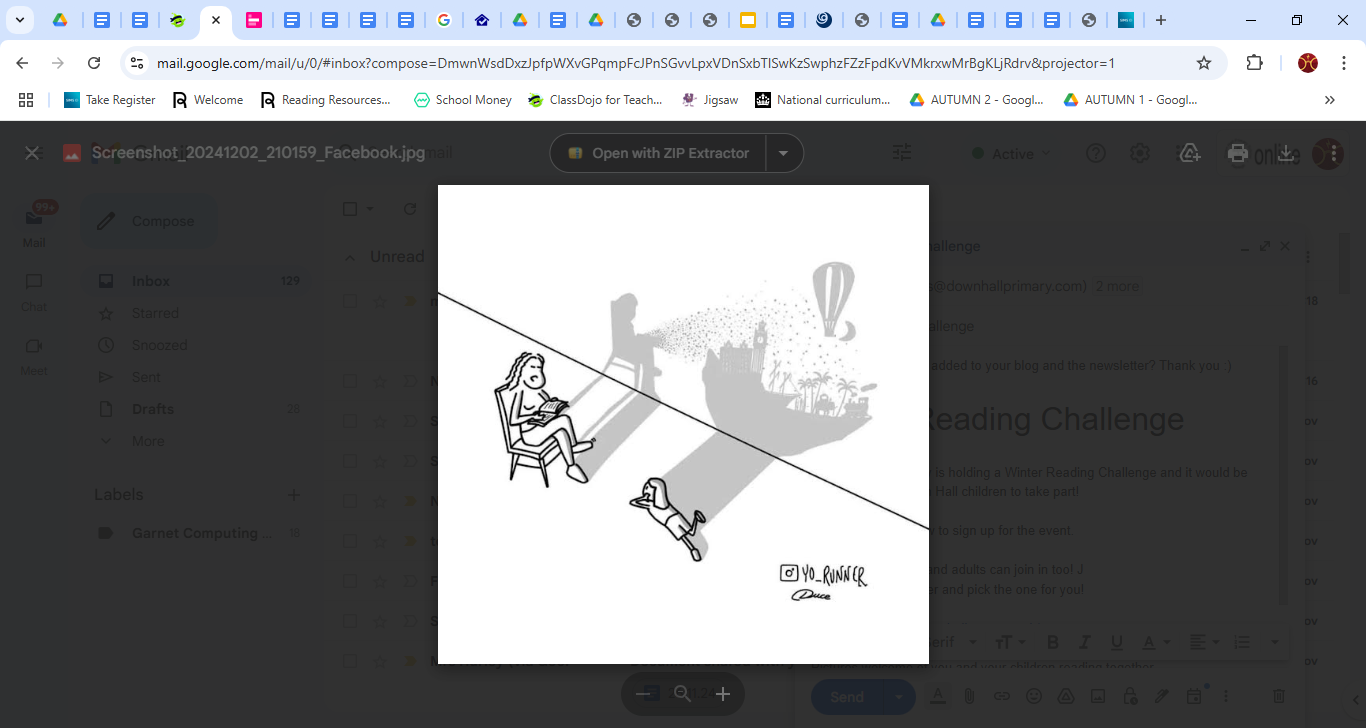Close the active Gmail tab
Viewport: 1366px width, 728px height.
click(x=215, y=20)
